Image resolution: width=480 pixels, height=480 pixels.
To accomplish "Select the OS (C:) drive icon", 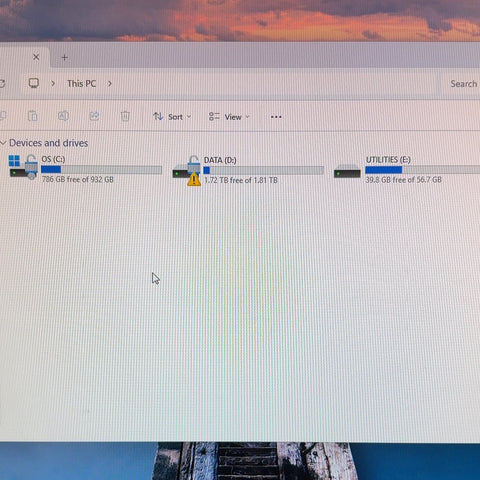I will (23, 167).
